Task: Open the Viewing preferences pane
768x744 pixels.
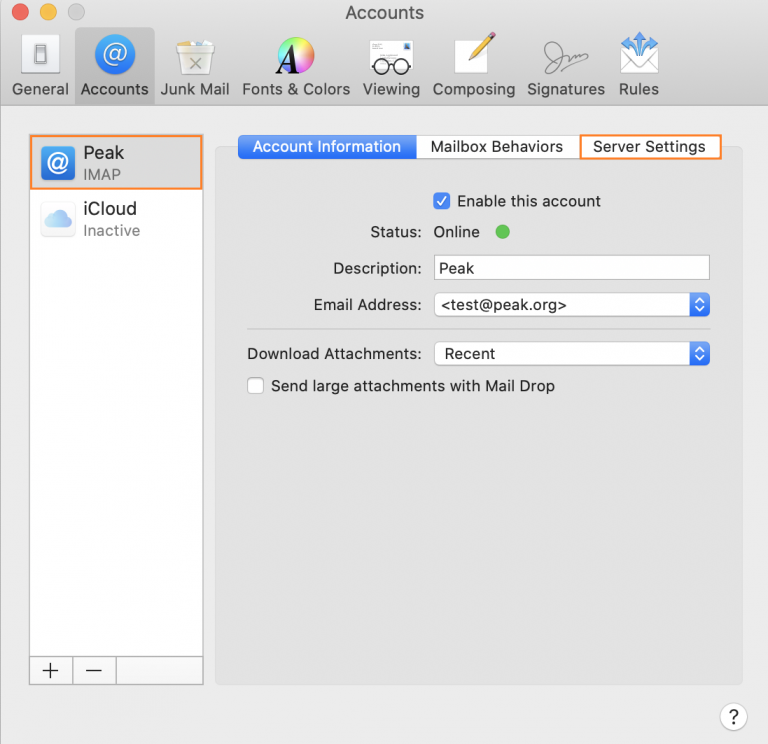Action: coord(391,67)
